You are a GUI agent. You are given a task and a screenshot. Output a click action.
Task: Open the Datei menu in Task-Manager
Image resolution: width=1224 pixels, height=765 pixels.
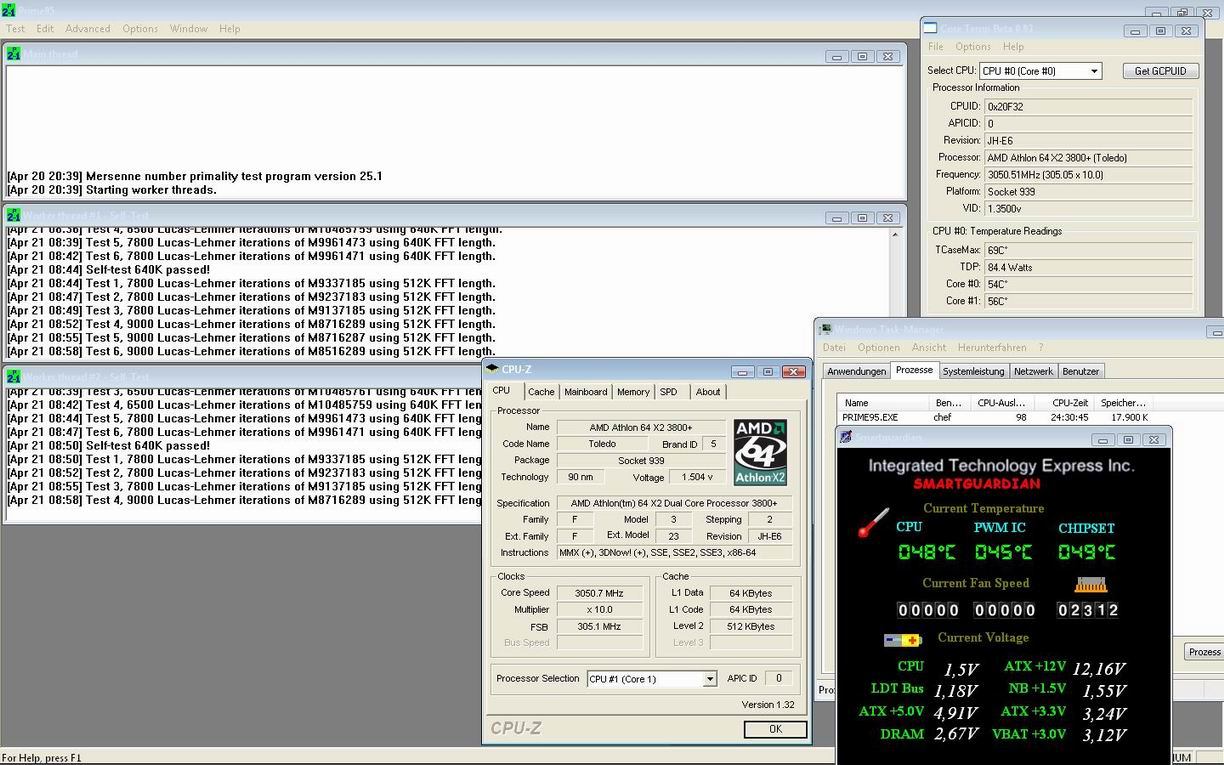click(x=834, y=348)
